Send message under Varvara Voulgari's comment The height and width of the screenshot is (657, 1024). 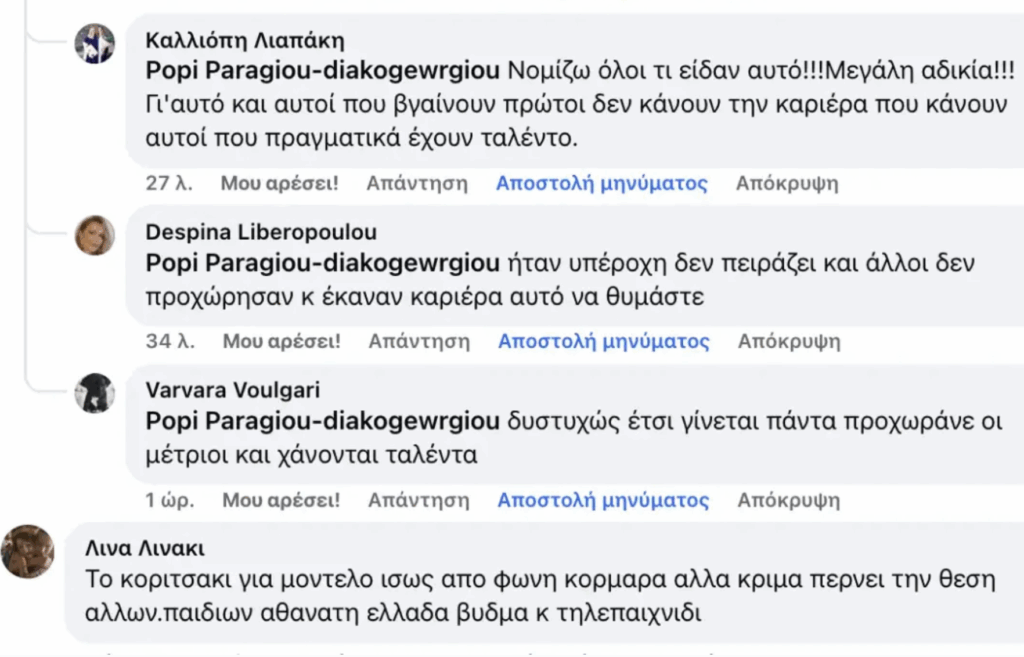tap(601, 499)
